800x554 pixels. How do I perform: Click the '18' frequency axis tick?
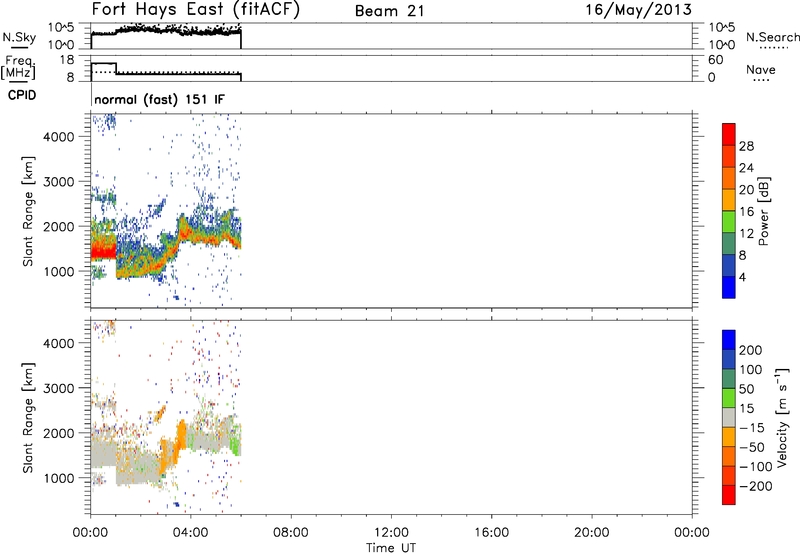click(67, 60)
